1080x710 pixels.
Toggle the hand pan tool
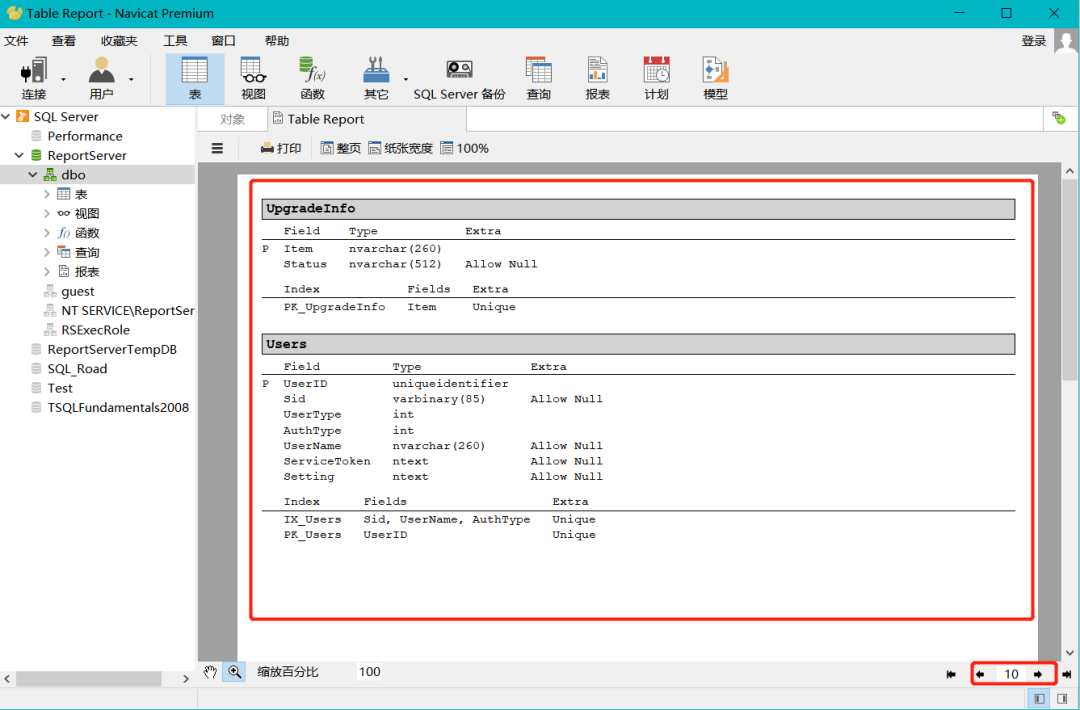pos(210,672)
